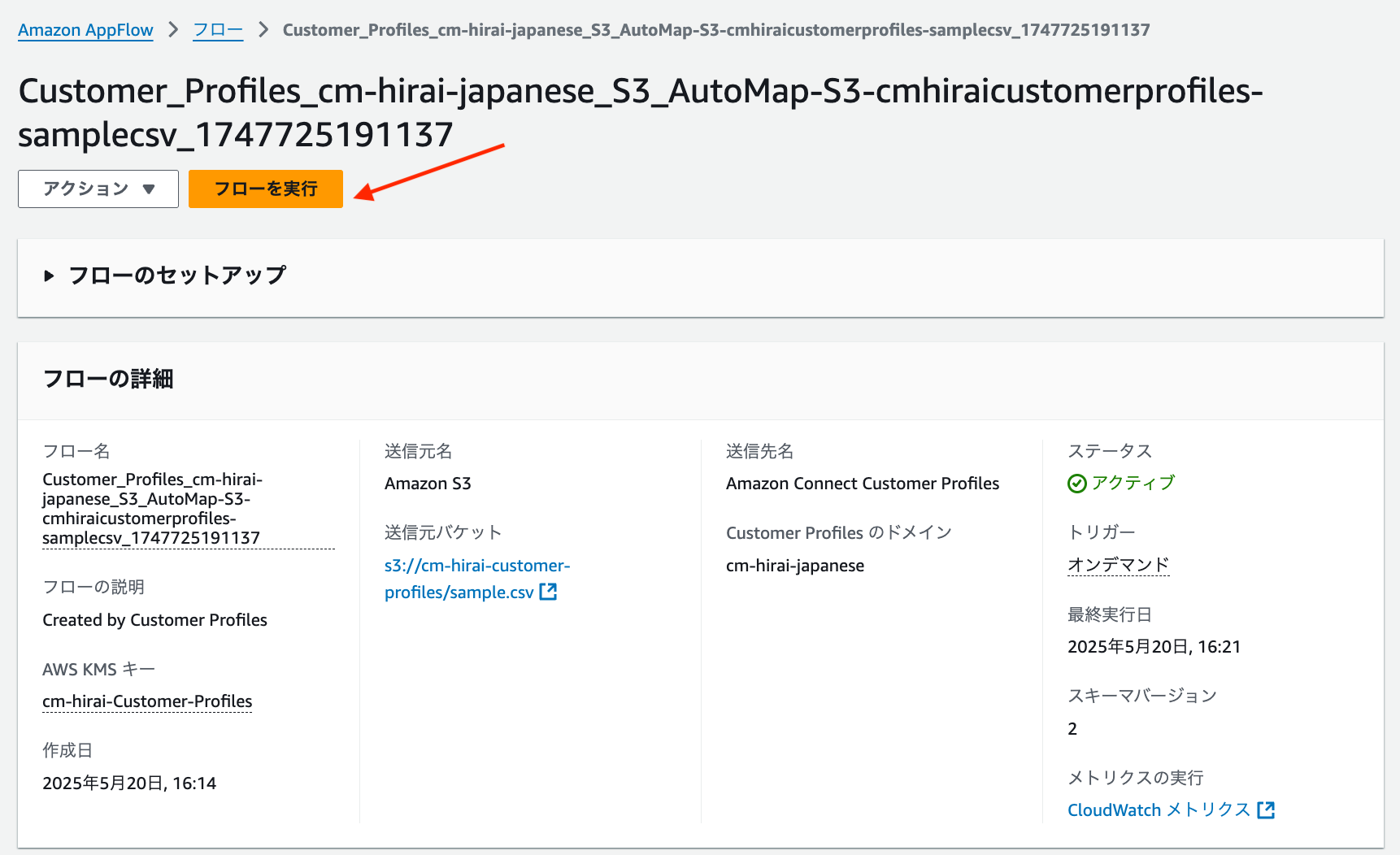Open the アクション dropdown menu
Image resolution: width=1400 pixels, height=855 pixels.
tap(98, 189)
